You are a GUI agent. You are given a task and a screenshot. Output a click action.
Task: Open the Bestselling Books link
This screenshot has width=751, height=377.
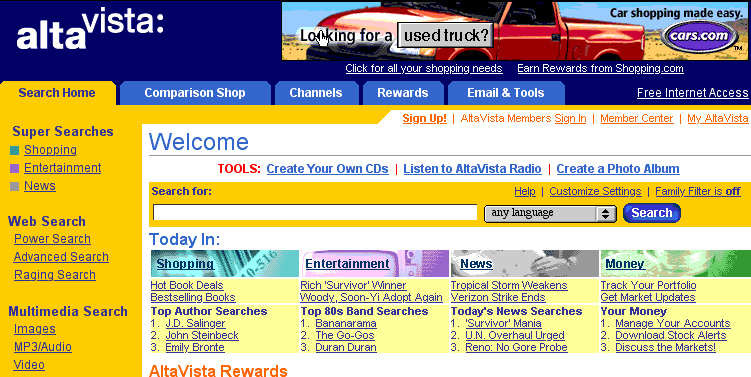(193, 297)
